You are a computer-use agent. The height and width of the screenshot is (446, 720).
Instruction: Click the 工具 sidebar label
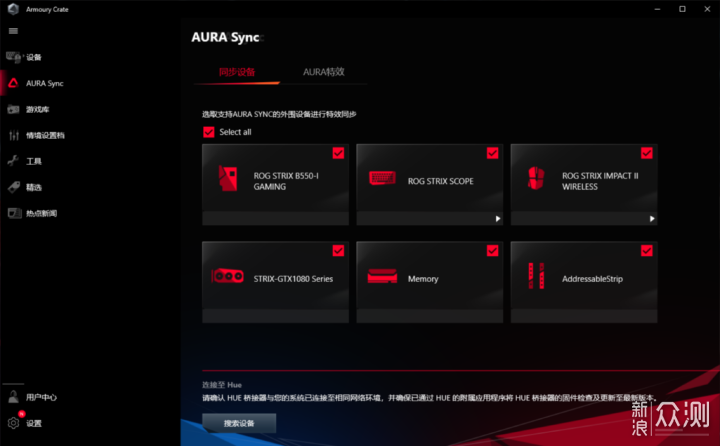(x=34, y=161)
